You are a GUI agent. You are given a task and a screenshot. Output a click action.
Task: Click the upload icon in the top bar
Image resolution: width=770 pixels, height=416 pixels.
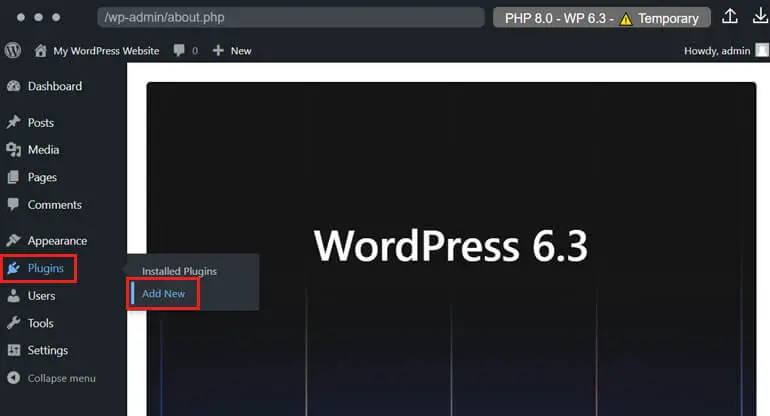730,17
